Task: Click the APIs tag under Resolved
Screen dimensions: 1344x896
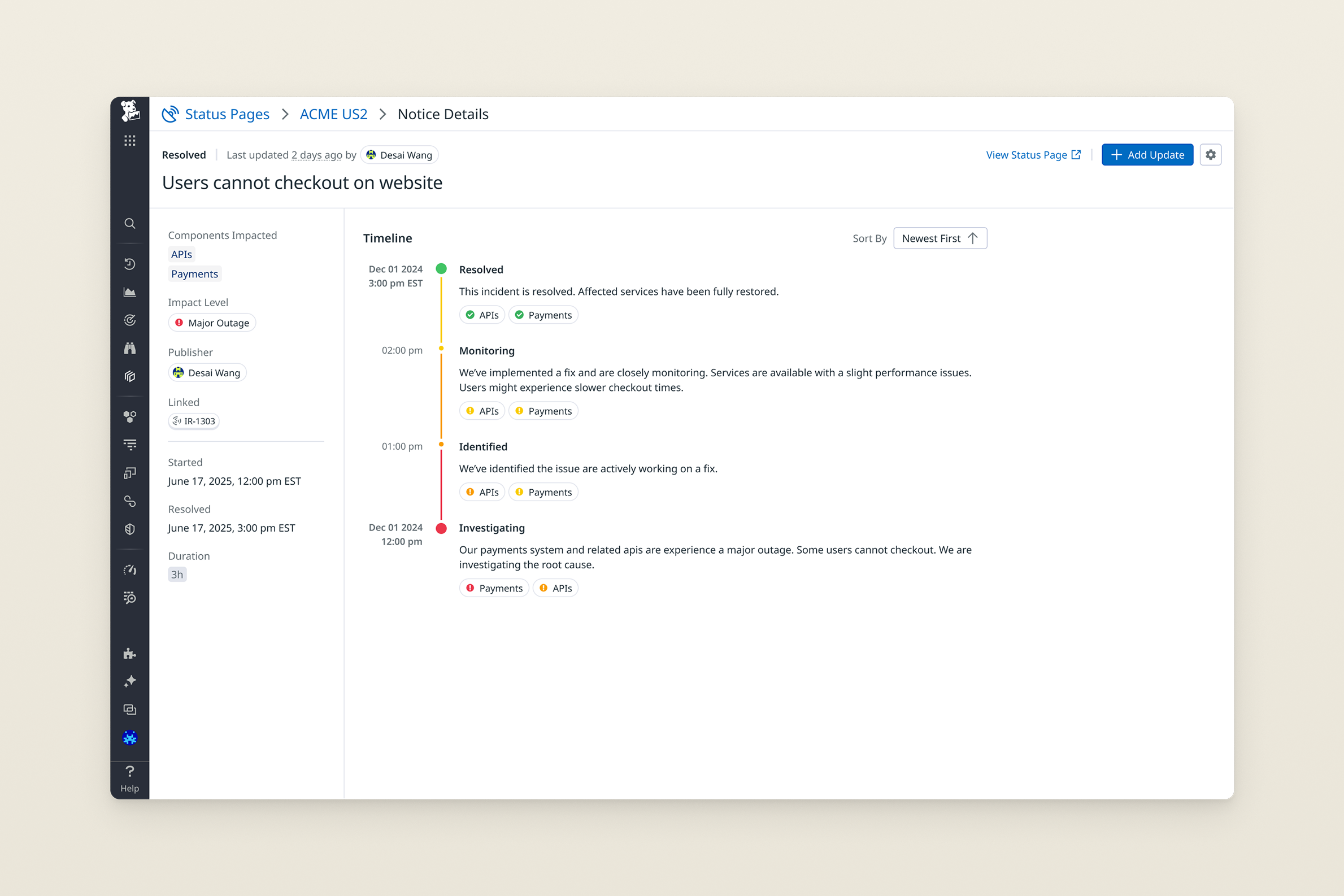Action: coord(482,315)
